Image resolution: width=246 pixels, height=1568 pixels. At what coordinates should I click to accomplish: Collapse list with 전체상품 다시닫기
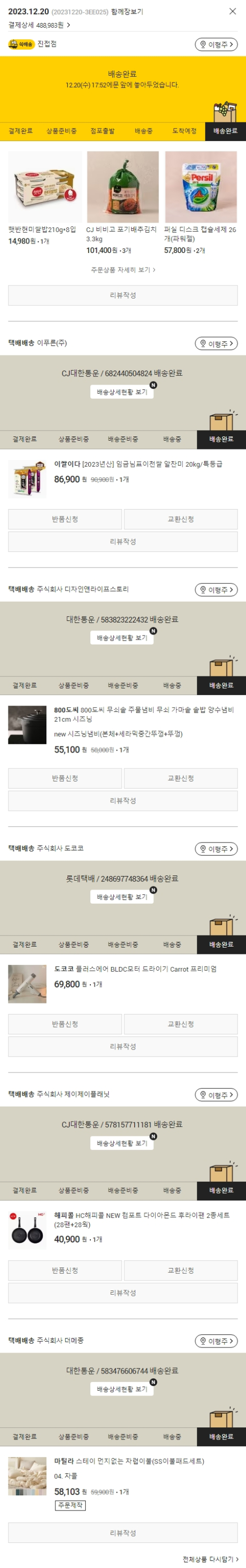210,1559
